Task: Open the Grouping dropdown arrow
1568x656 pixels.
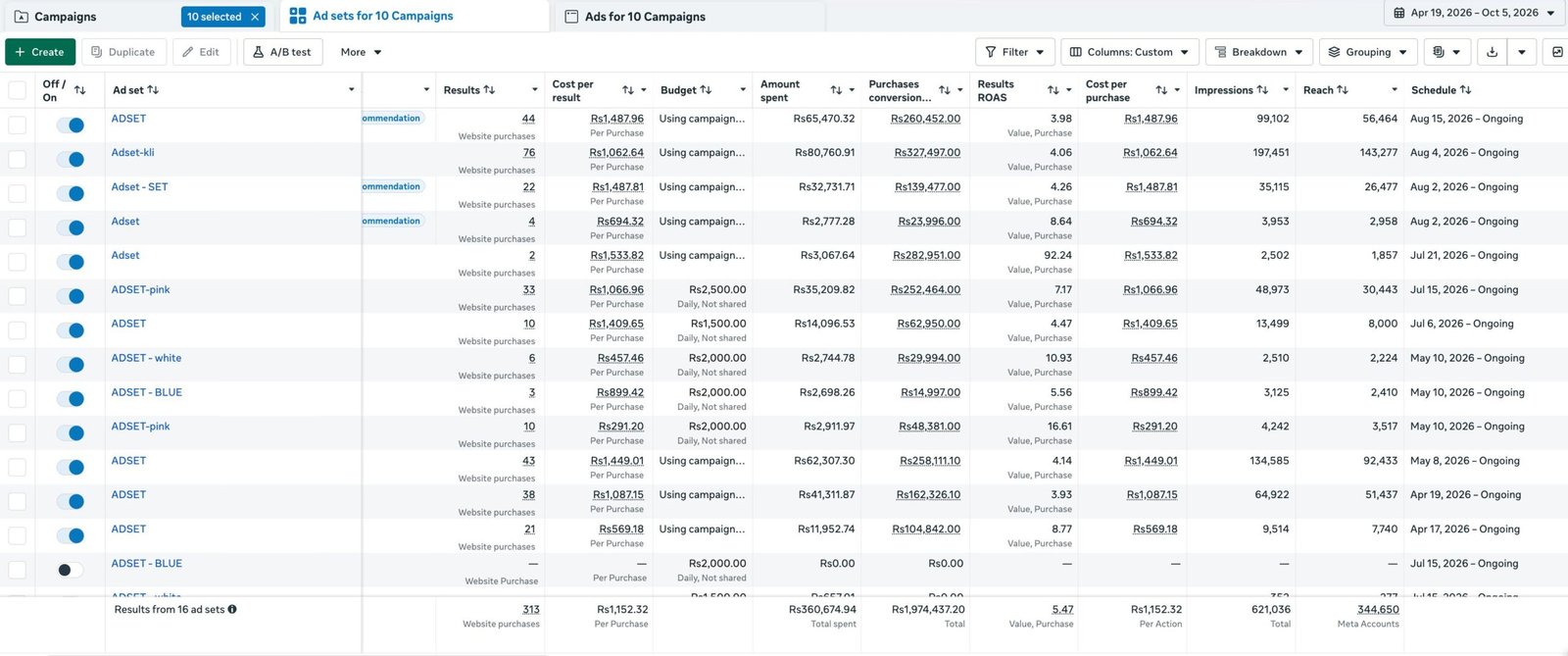Action: 1402,52
